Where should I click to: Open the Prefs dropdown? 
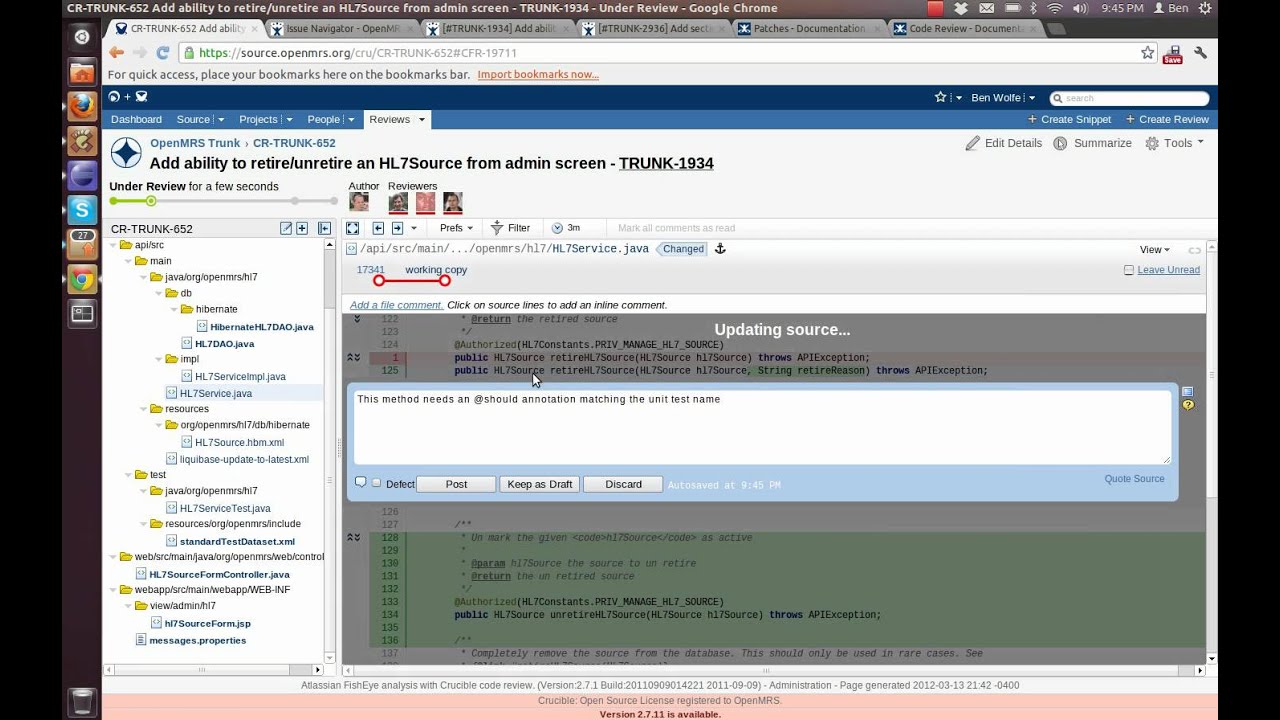pos(456,228)
